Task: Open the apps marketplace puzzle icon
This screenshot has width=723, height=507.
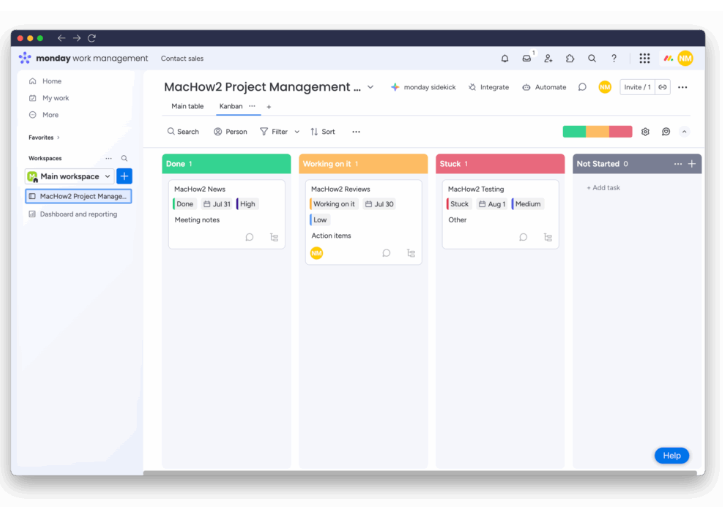Action: click(570, 59)
